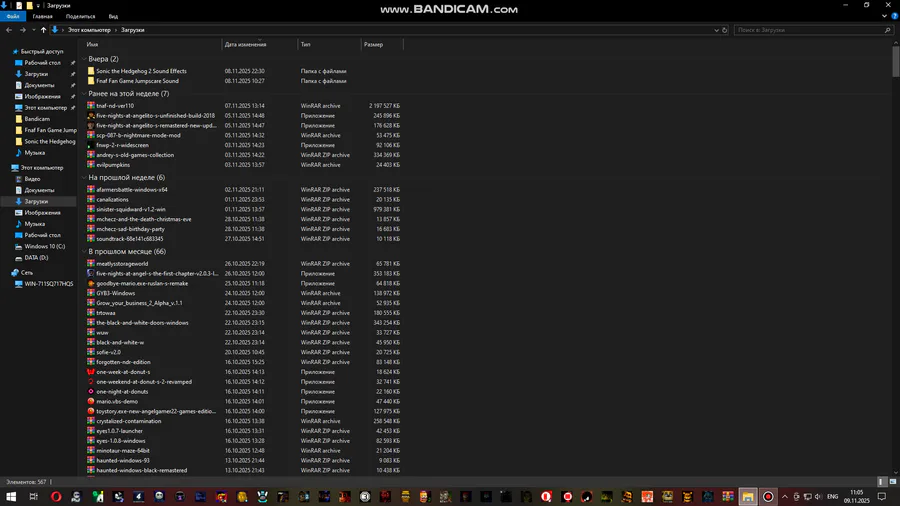Click the ENG input language indicator
This screenshot has width=900, height=506.
point(833,496)
